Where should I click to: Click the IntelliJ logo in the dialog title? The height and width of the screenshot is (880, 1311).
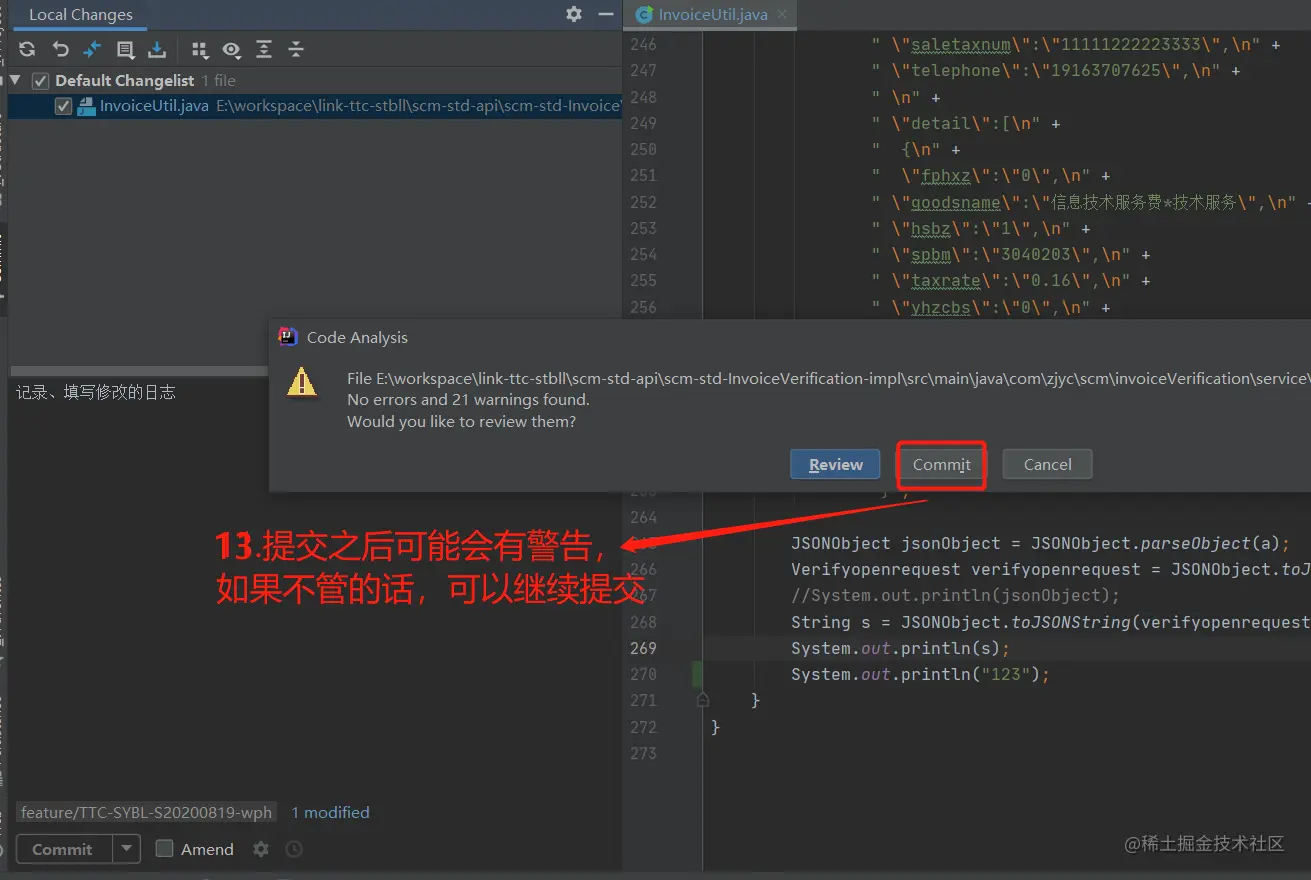[288, 337]
